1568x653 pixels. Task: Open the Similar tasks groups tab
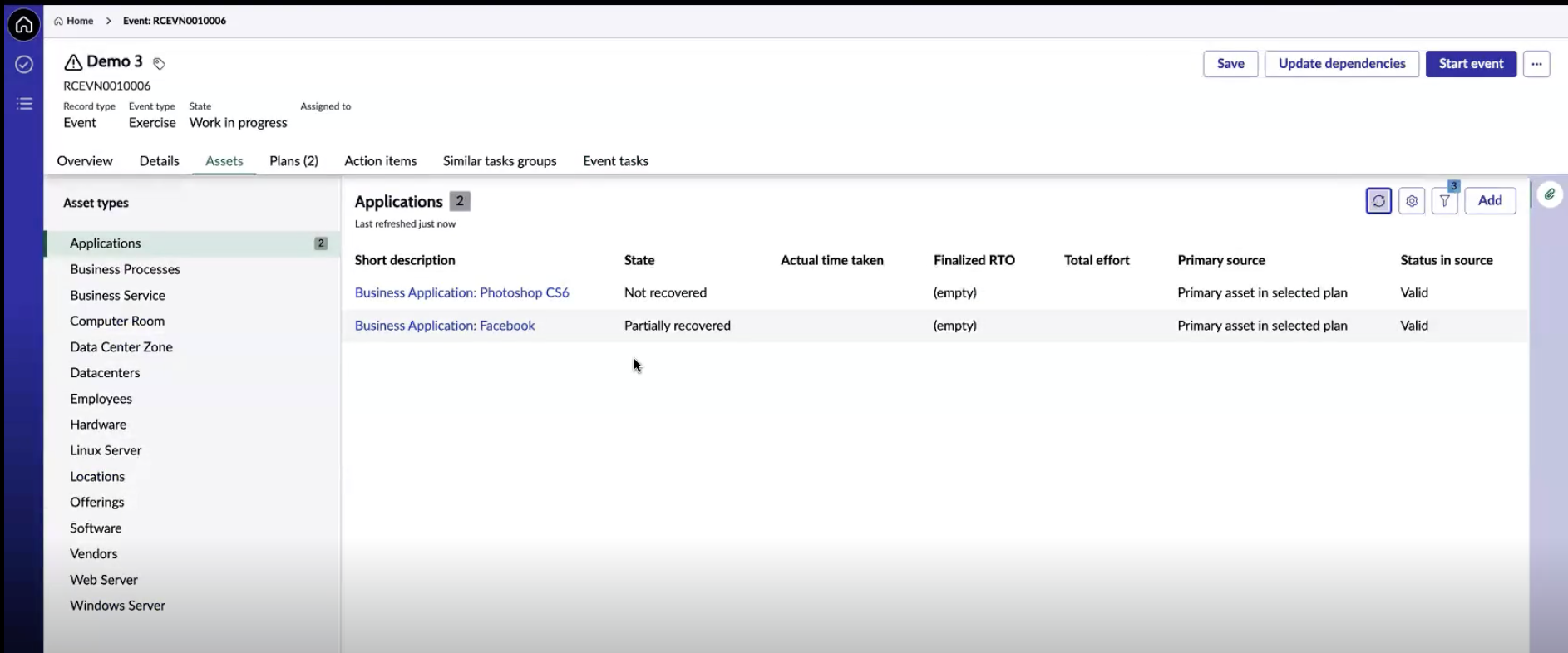(x=500, y=161)
